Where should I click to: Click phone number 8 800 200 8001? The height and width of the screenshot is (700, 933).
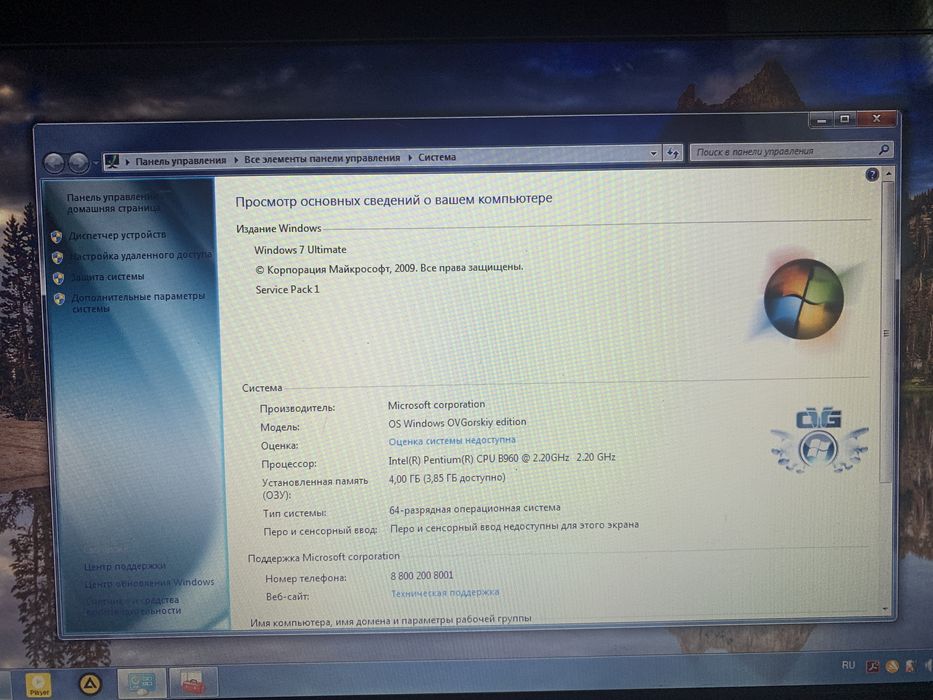point(422,575)
